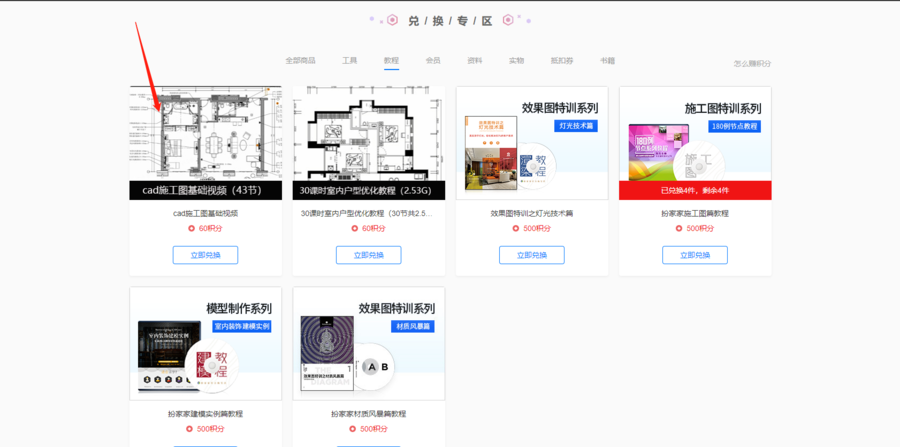900x447 pixels.
Task: Click the red 已兑换4件，剩余4件 banner
Action: click(695, 191)
